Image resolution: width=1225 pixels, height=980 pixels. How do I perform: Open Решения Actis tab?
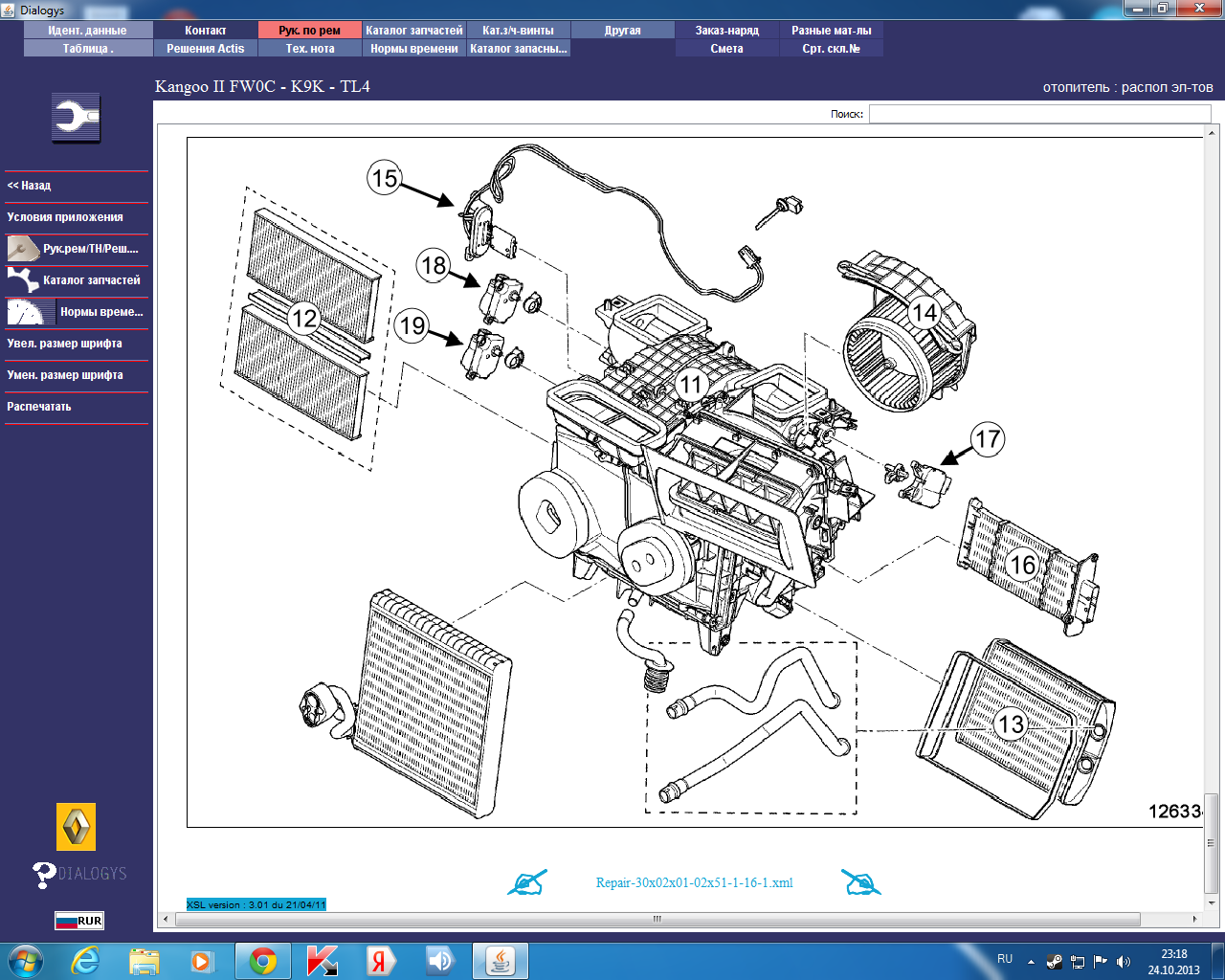coord(206,49)
